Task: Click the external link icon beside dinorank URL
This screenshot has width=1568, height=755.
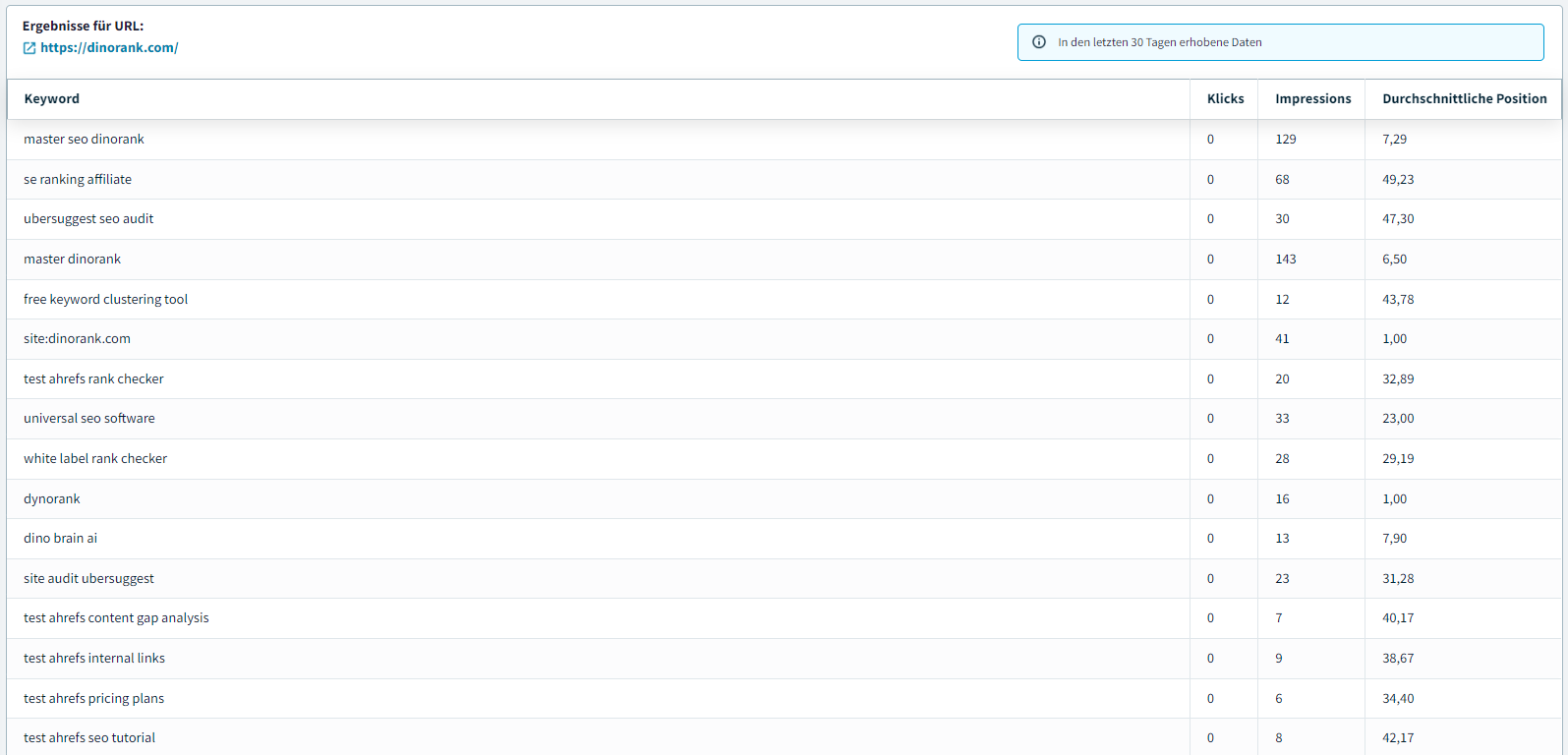Action: (x=29, y=48)
